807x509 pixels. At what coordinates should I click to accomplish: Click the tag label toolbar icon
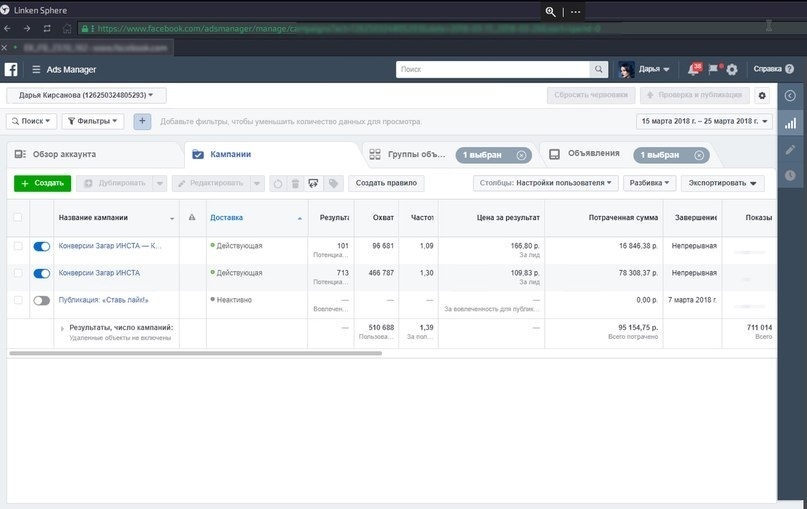(333, 183)
